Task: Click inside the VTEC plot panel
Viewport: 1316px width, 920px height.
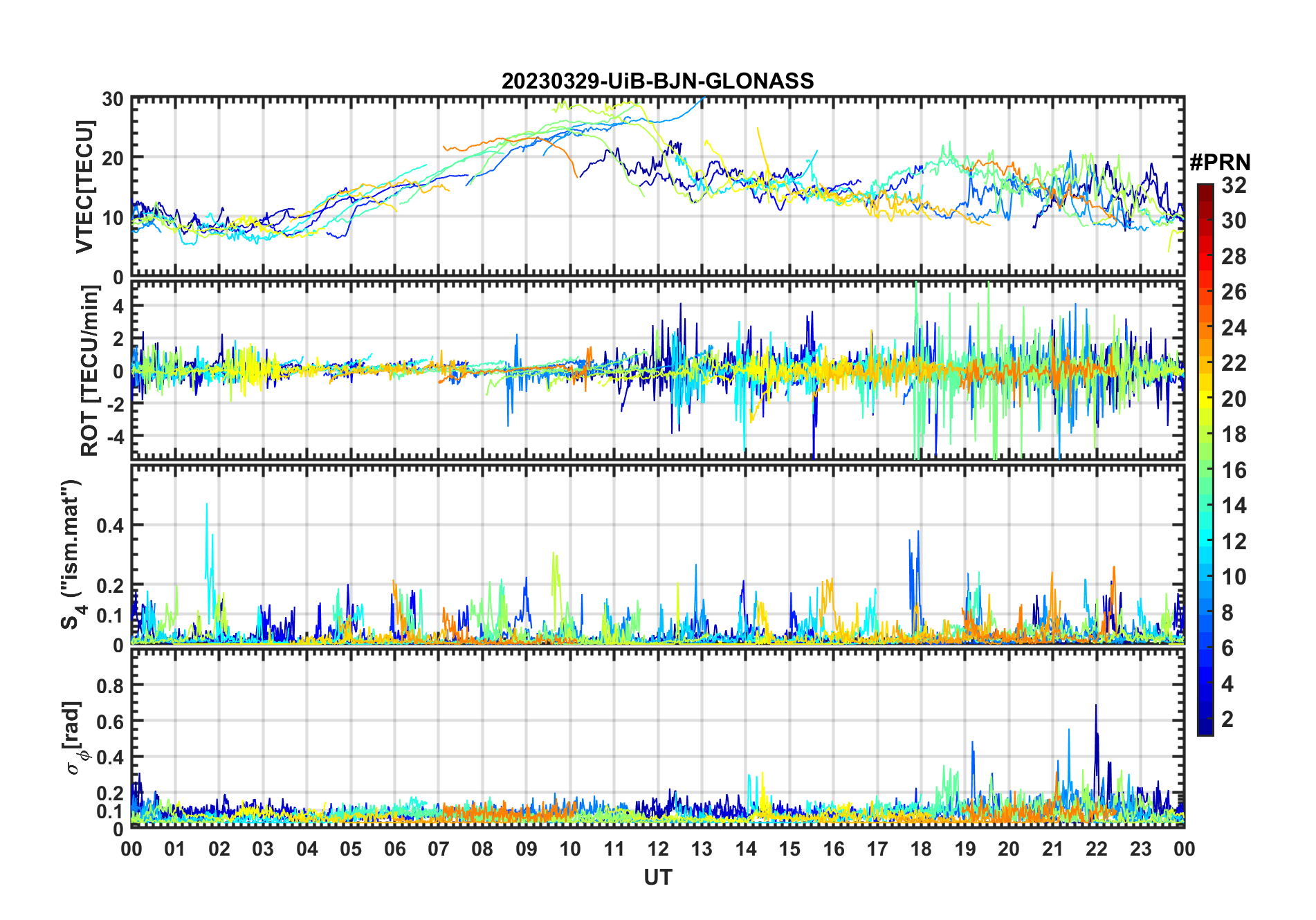Action: (x=657, y=187)
